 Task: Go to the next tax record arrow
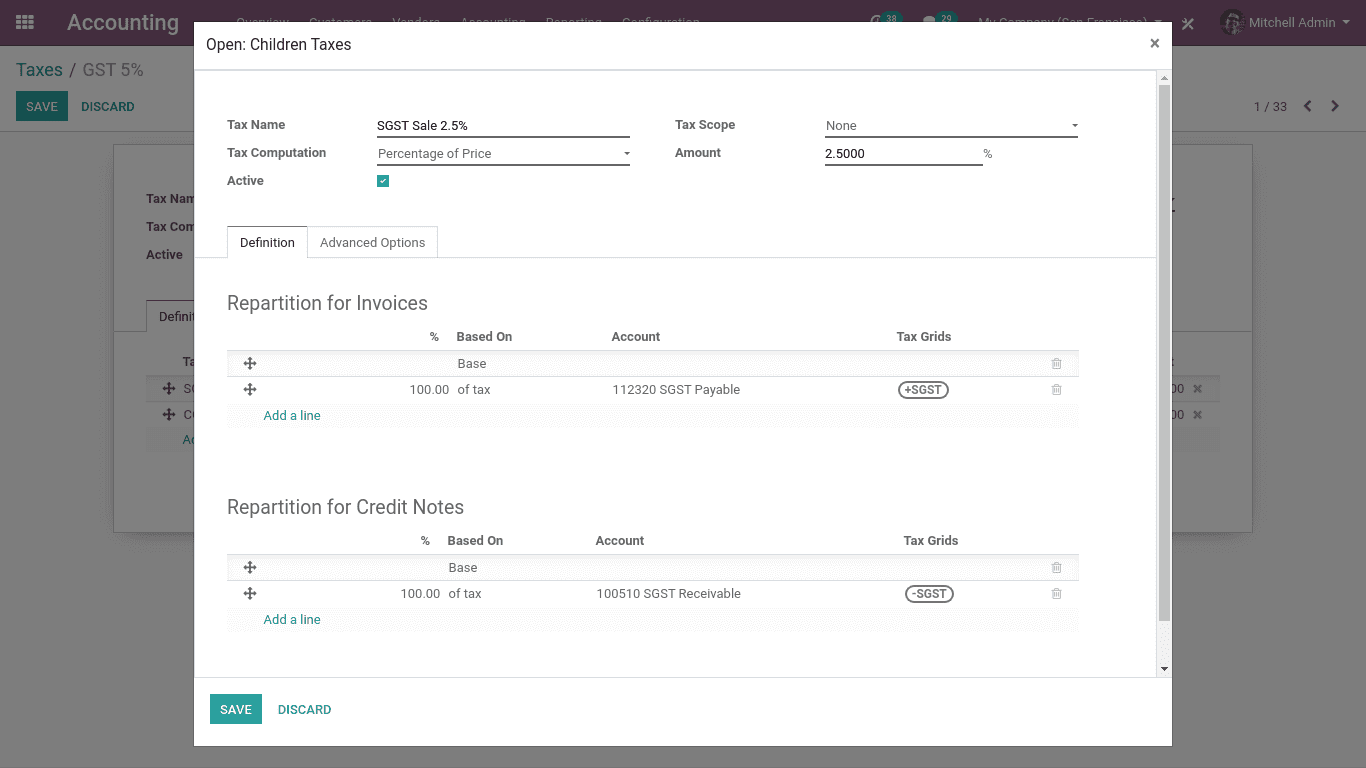click(x=1334, y=106)
